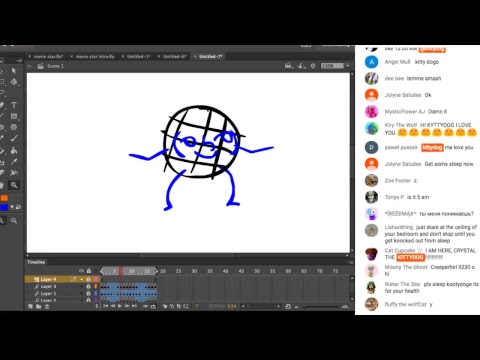Toggle outlines for all layers header

(x=96, y=271)
